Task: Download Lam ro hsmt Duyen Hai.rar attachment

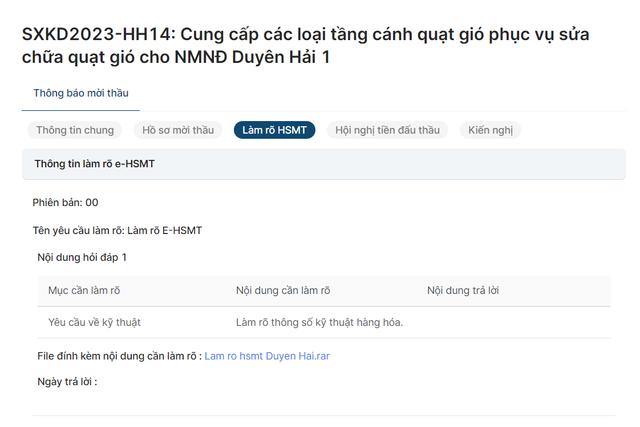Action: (x=267, y=356)
